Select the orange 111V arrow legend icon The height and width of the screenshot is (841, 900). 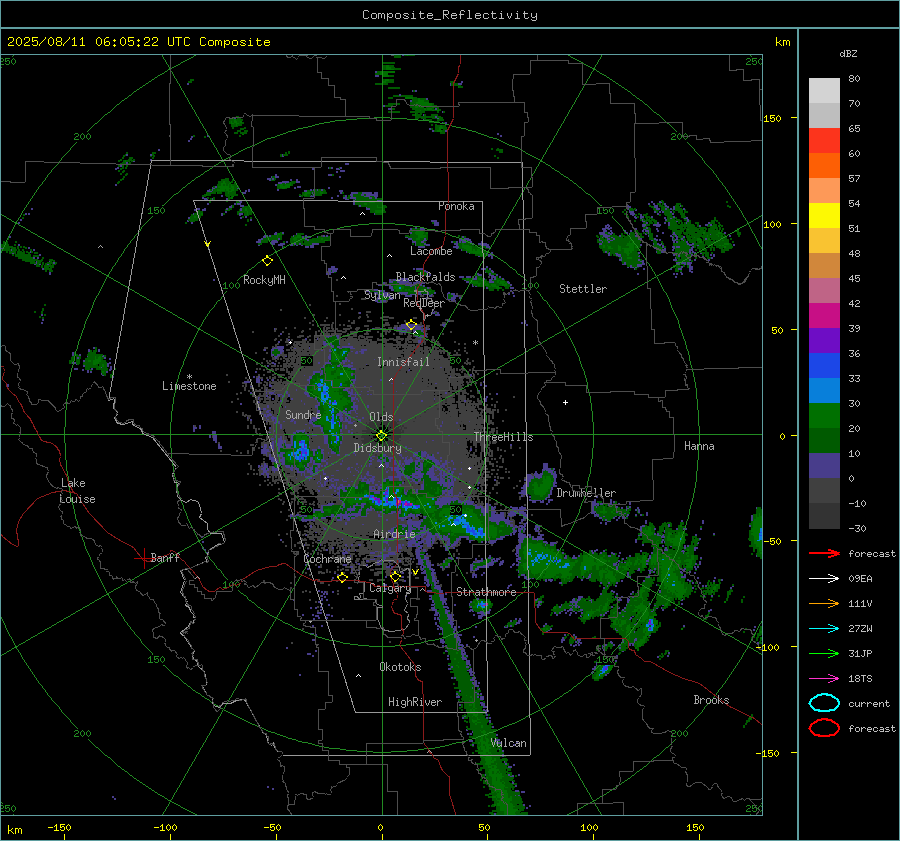[824, 603]
